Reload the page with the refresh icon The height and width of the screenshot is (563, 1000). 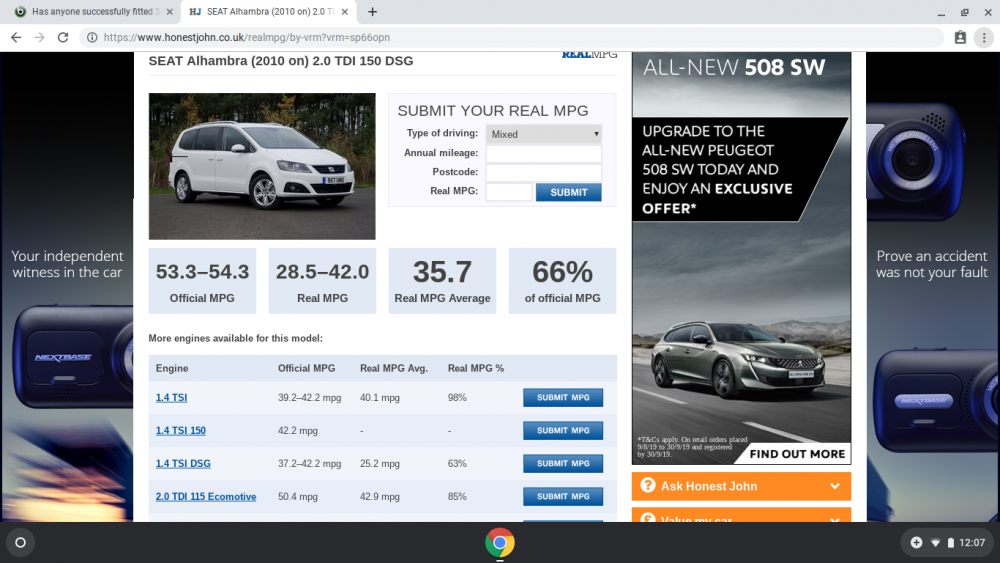(x=62, y=38)
